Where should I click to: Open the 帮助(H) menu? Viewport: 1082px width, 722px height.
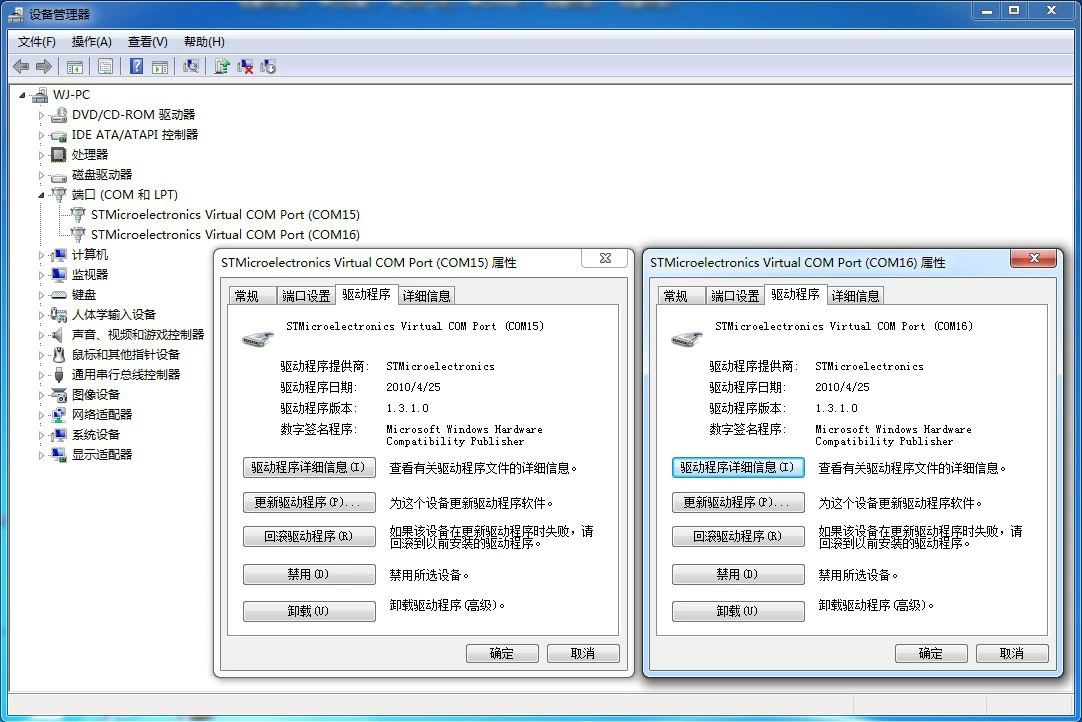click(204, 42)
